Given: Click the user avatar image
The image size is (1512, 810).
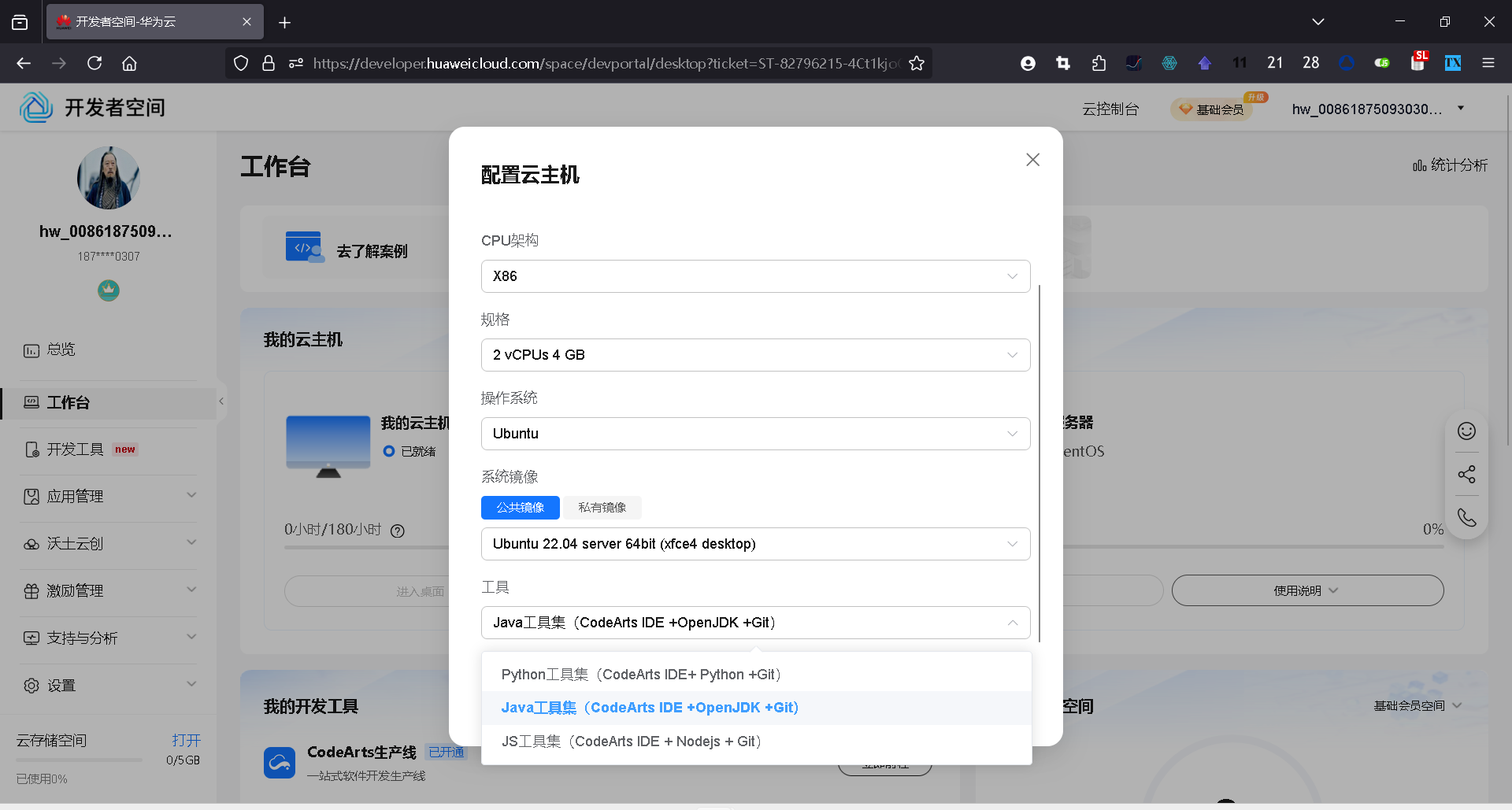Looking at the screenshot, I should [108, 178].
